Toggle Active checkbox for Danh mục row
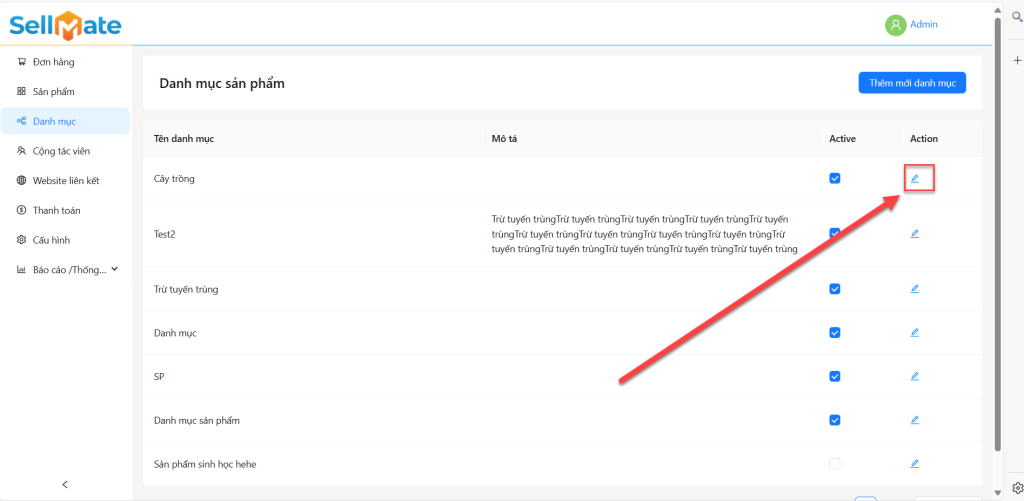Image resolution: width=1024 pixels, height=501 pixels. 835,333
